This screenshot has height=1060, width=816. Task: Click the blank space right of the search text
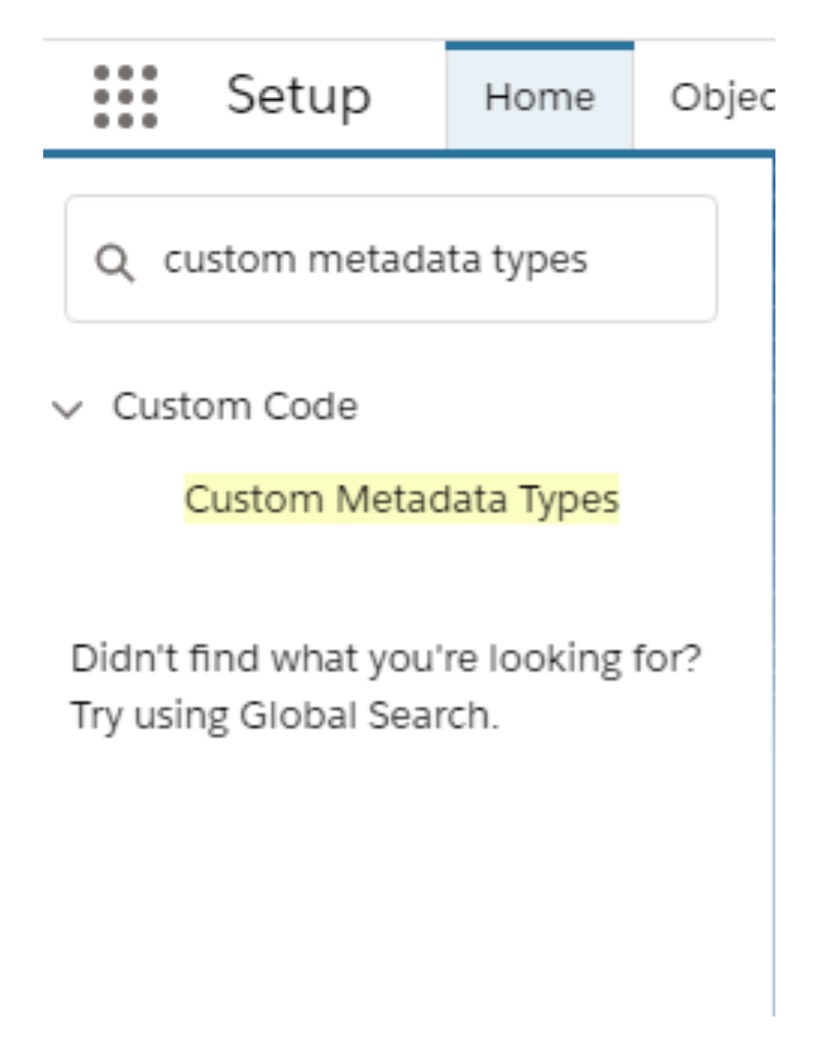[x=655, y=260]
